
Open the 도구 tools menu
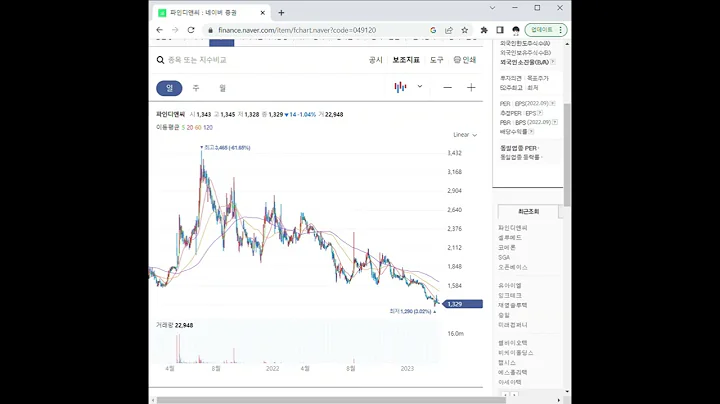pyautogui.click(x=436, y=60)
